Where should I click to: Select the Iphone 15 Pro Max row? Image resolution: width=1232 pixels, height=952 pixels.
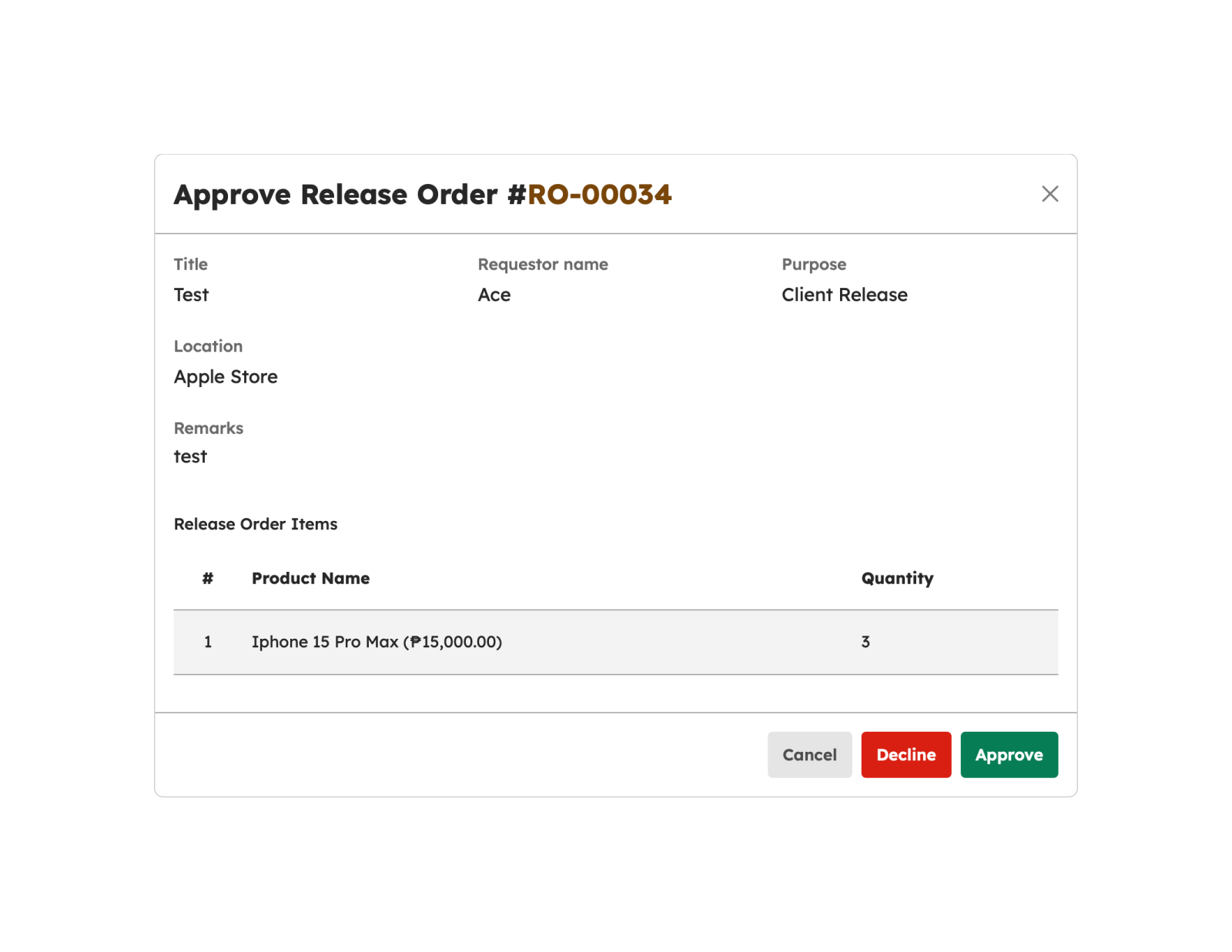click(x=616, y=642)
